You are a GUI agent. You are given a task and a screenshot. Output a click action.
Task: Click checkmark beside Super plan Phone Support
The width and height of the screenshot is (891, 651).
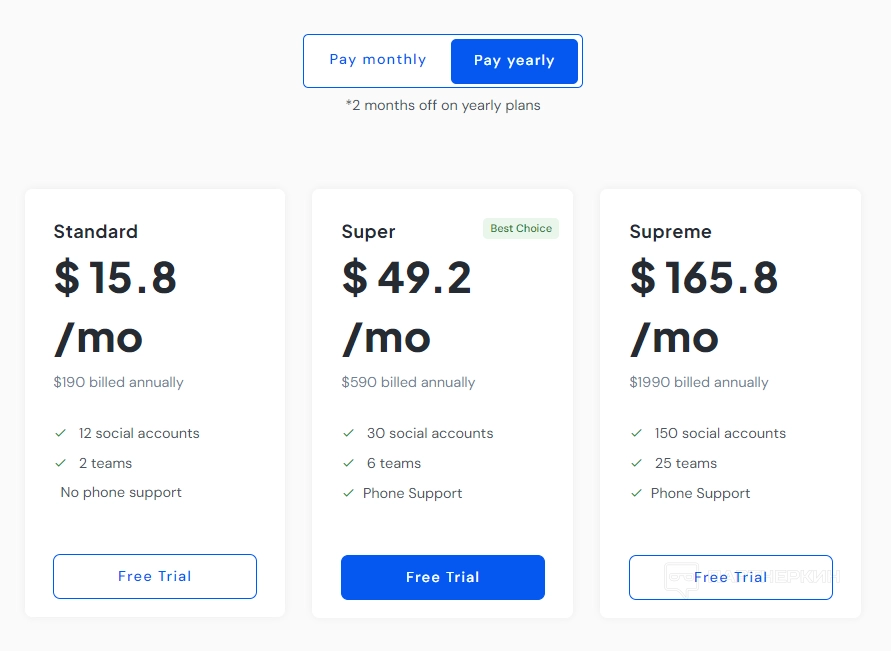tap(349, 493)
